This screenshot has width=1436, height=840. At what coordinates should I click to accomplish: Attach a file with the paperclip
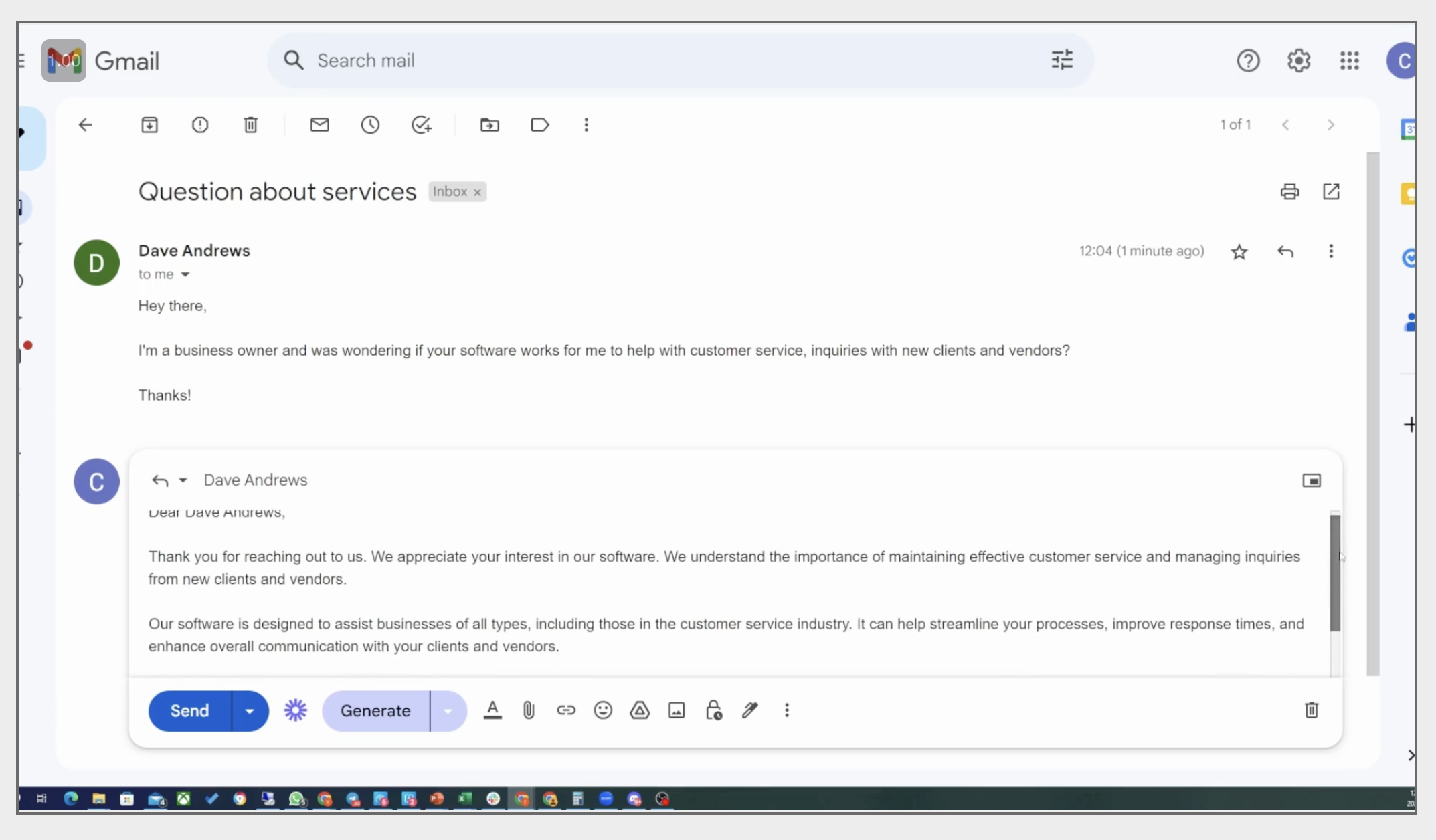[x=529, y=710]
